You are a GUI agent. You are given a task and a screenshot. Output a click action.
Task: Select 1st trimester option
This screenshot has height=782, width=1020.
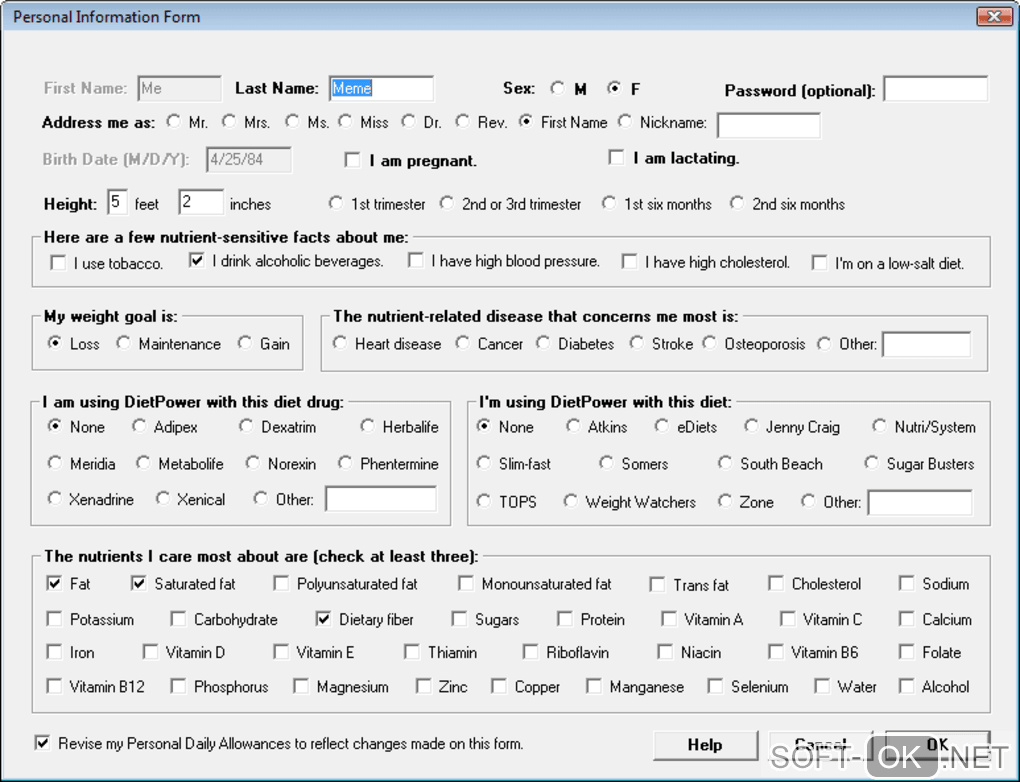tap(336, 204)
